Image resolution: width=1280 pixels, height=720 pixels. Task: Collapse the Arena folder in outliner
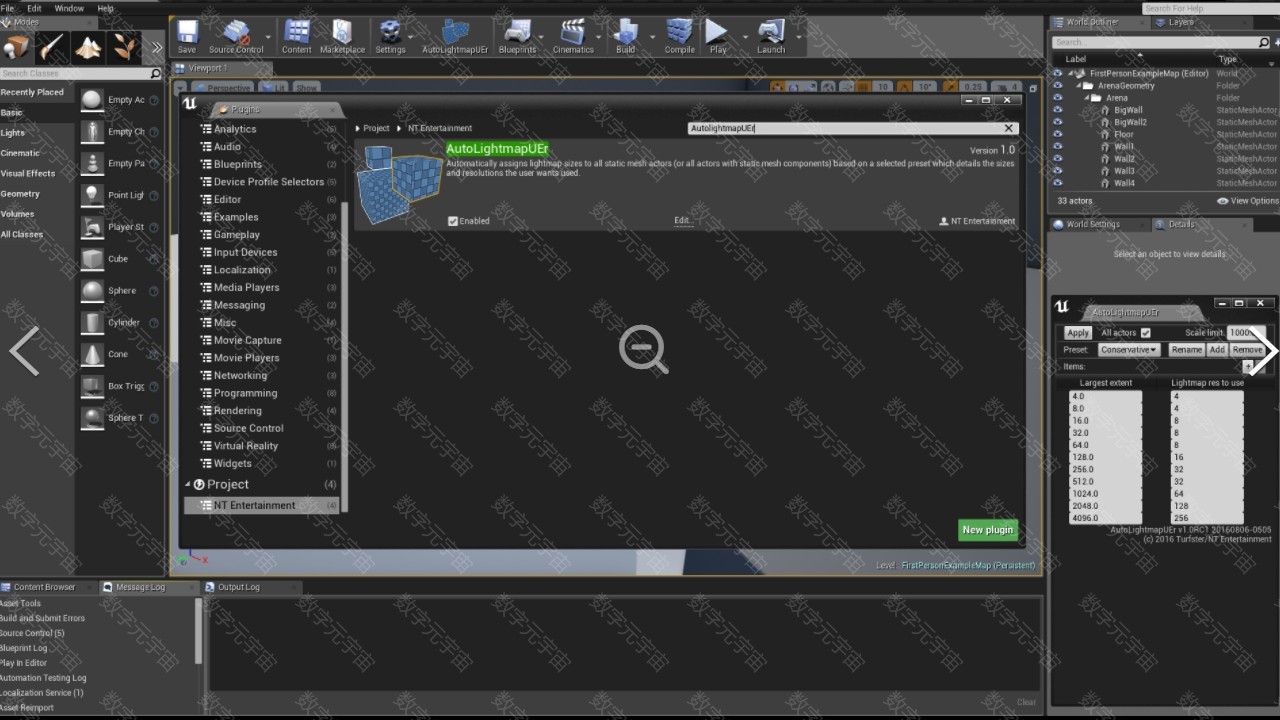coord(1088,98)
